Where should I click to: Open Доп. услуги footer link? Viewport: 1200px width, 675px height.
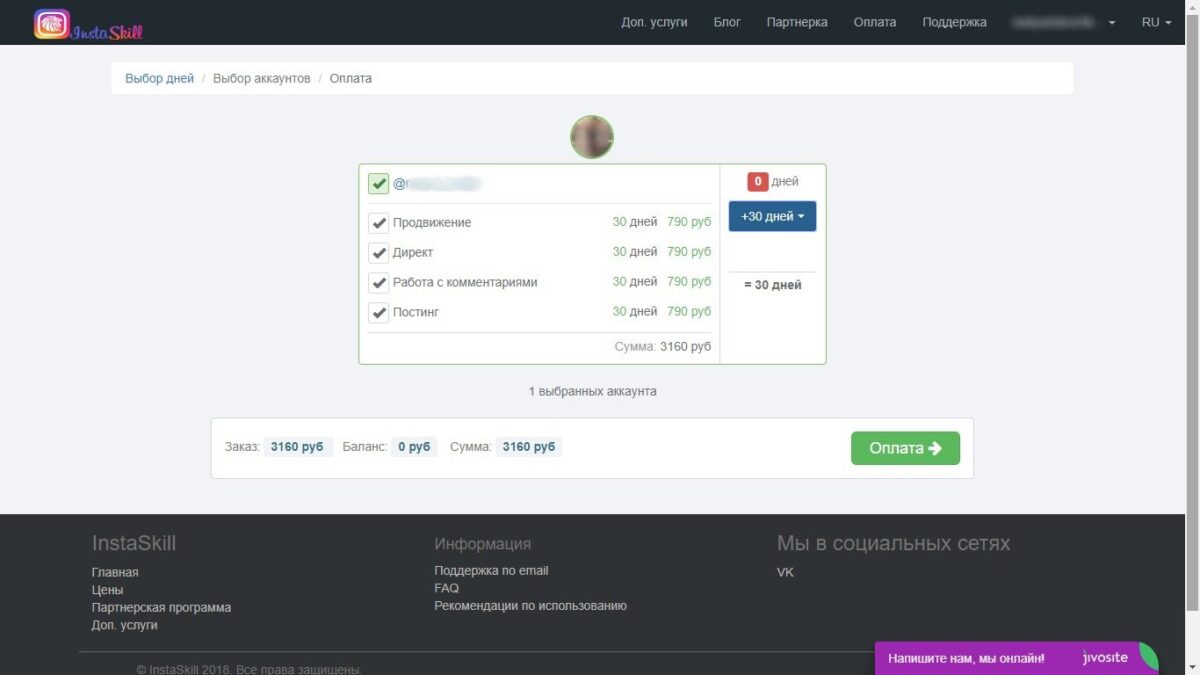click(124, 625)
